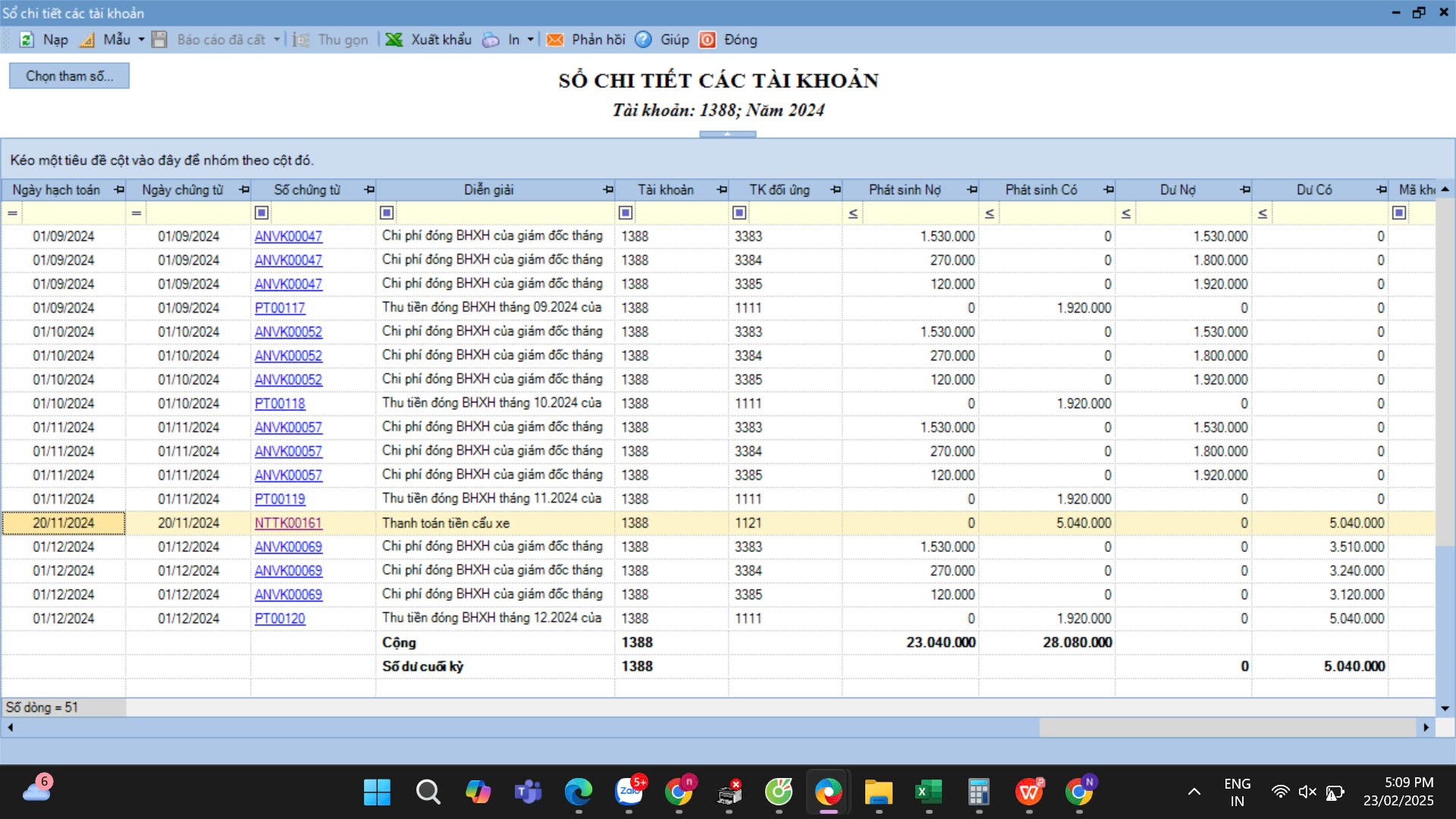
Task: Toggle the TK đối ứng filter box
Action: [x=739, y=213]
